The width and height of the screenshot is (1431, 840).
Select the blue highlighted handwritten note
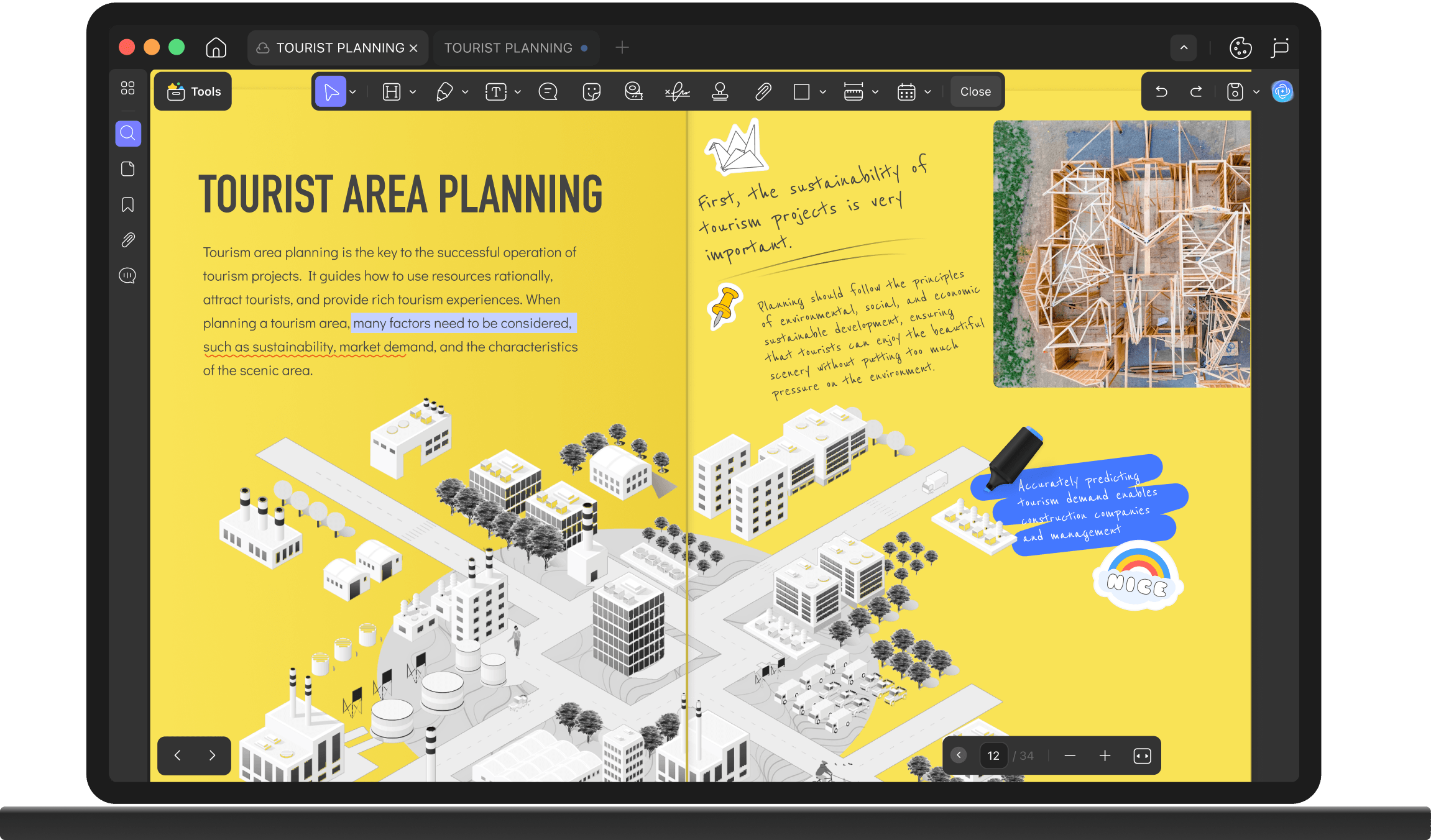(x=1079, y=504)
